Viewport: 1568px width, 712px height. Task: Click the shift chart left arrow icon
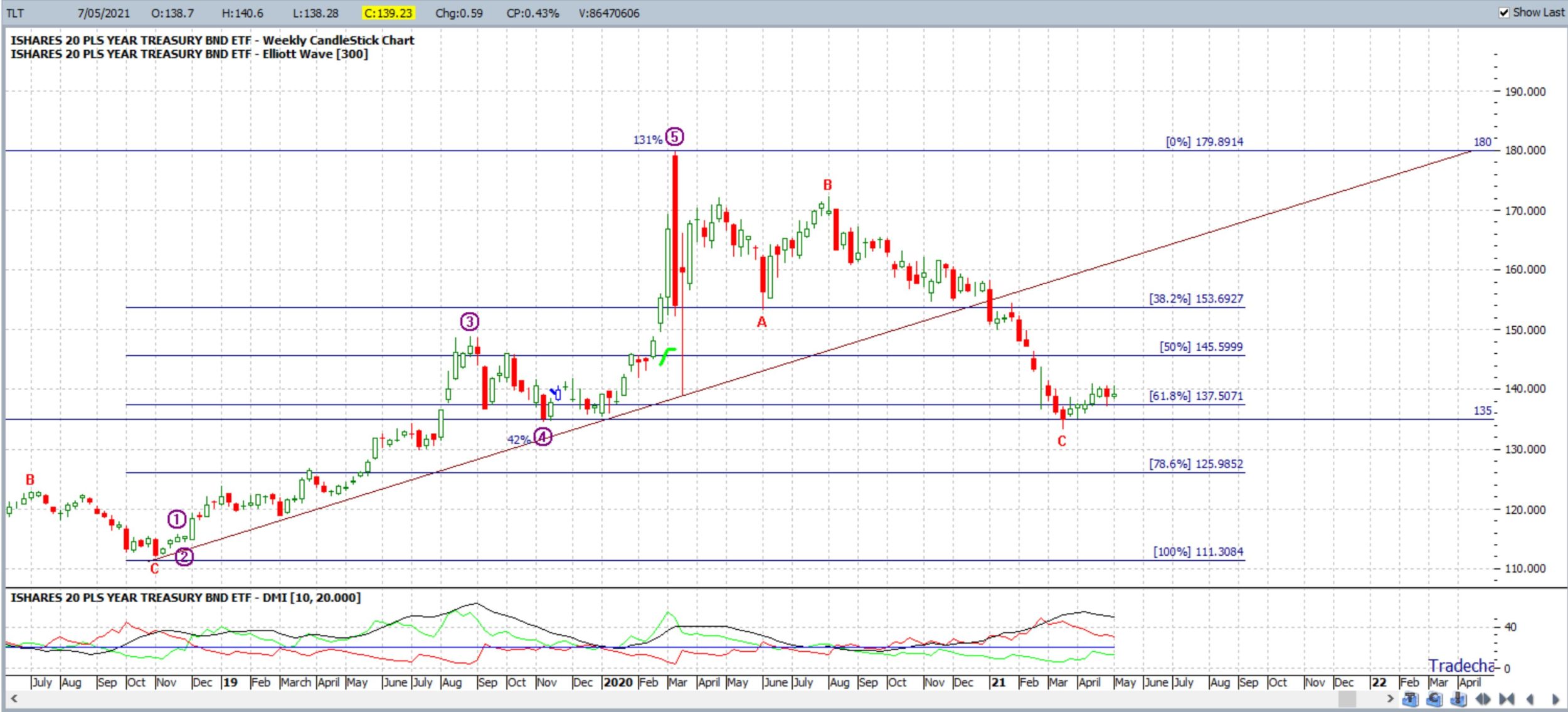coord(1530,699)
